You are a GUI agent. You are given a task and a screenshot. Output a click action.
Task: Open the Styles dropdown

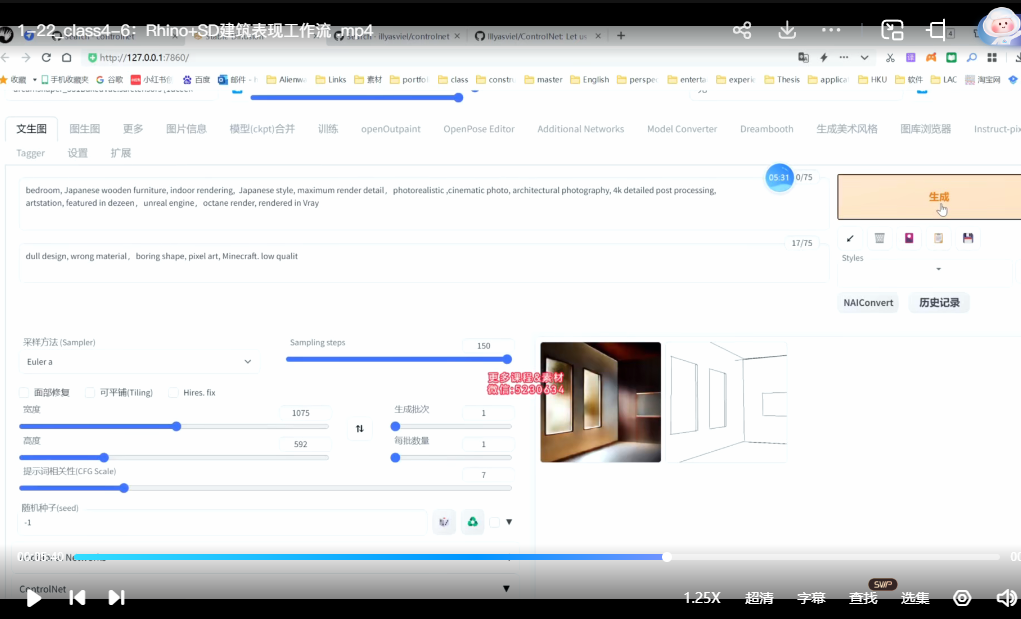tap(925, 269)
